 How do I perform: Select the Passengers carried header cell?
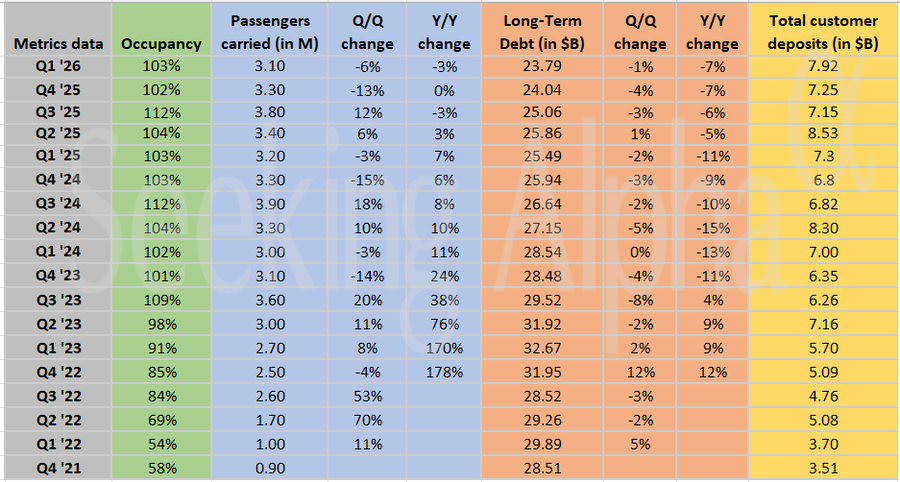[270, 32]
